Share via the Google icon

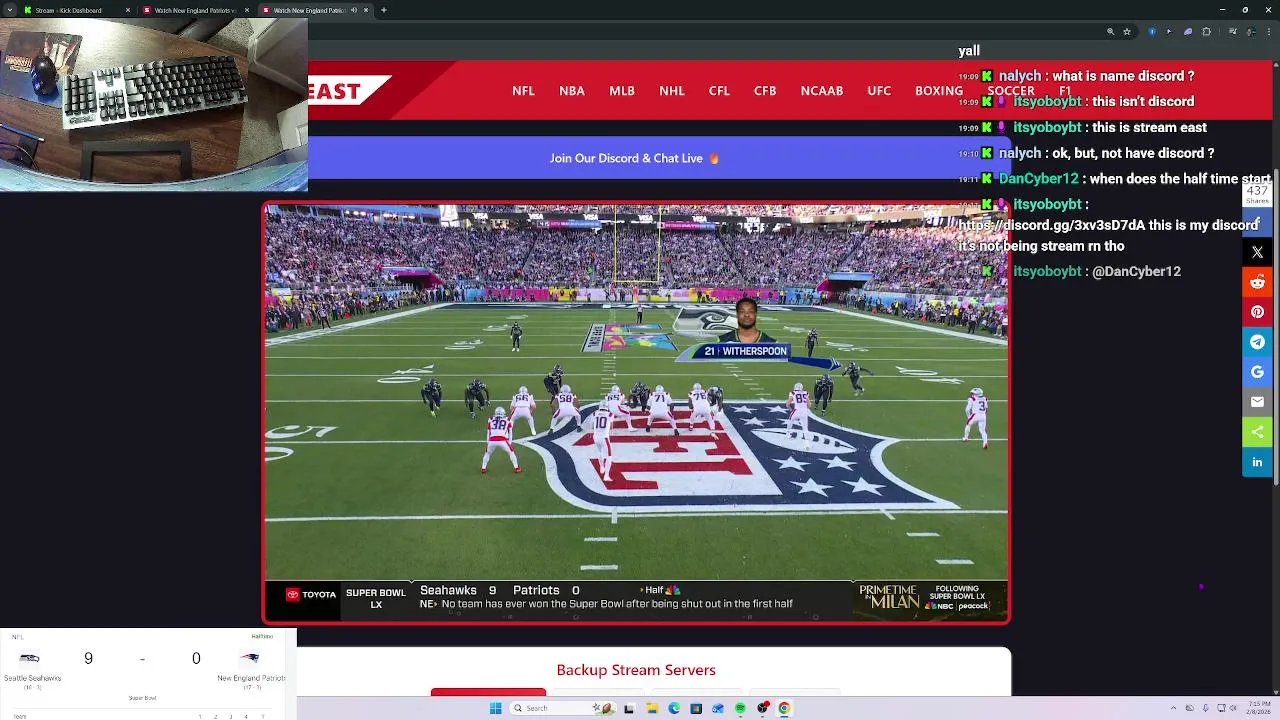(x=1257, y=372)
